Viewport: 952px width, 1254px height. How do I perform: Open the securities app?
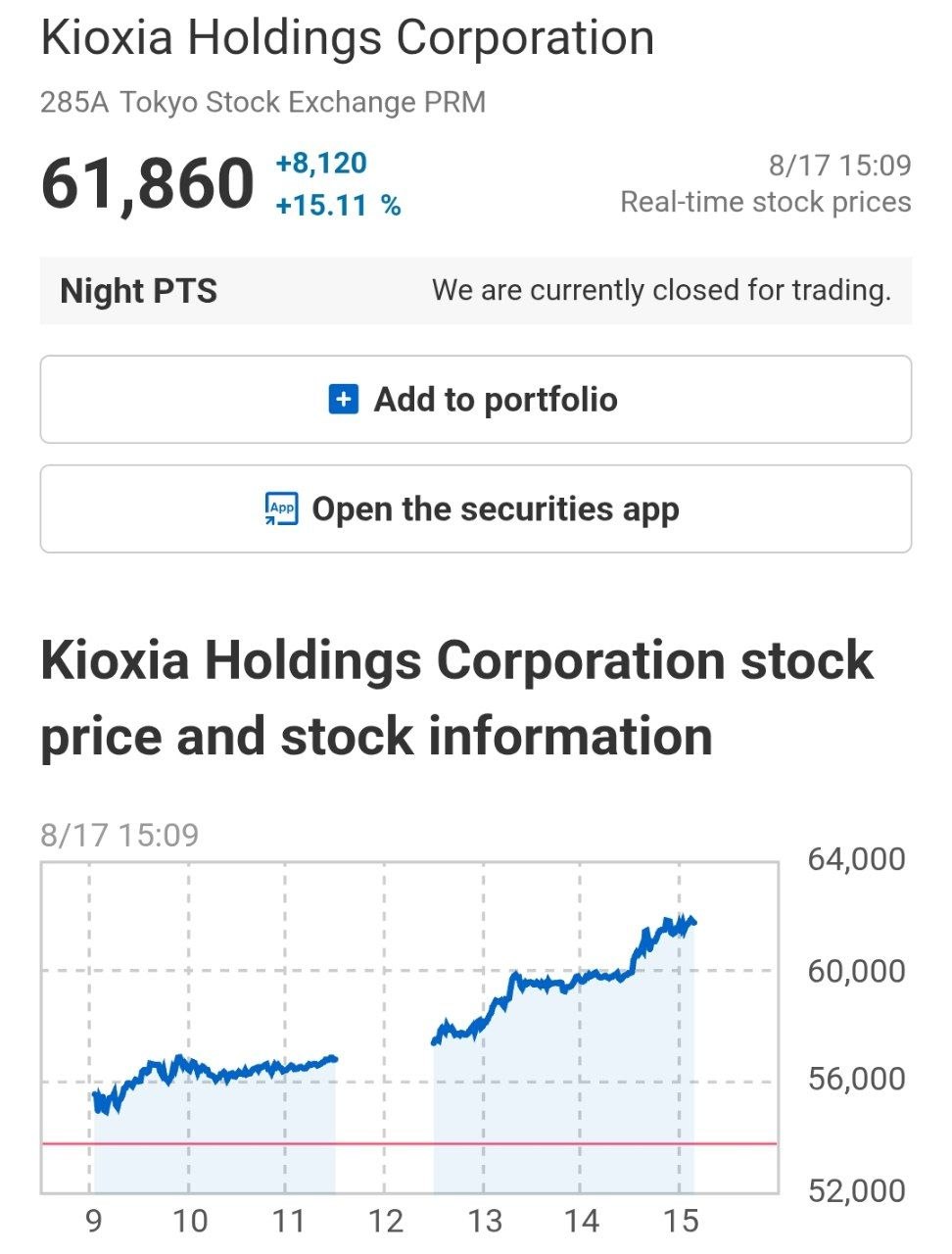[x=476, y=509]
